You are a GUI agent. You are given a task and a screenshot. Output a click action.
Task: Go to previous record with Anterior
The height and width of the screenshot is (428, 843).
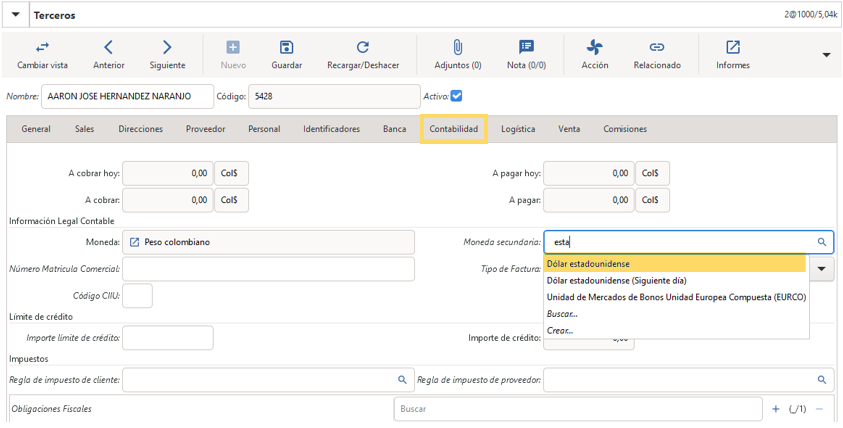[108, 48]
